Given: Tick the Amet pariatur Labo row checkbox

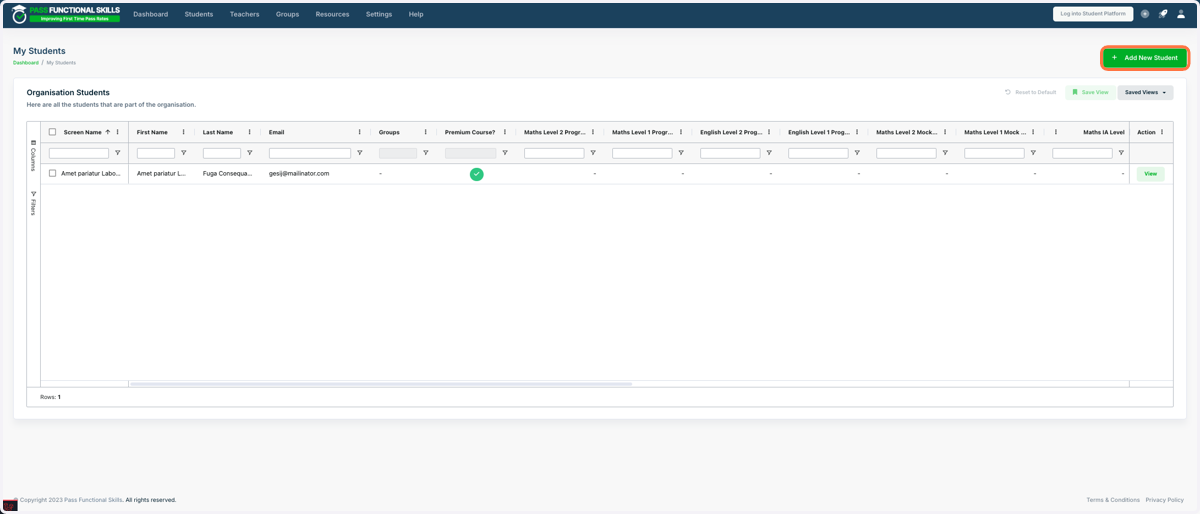Looking at the screenshot, I should tap(53, 173).
